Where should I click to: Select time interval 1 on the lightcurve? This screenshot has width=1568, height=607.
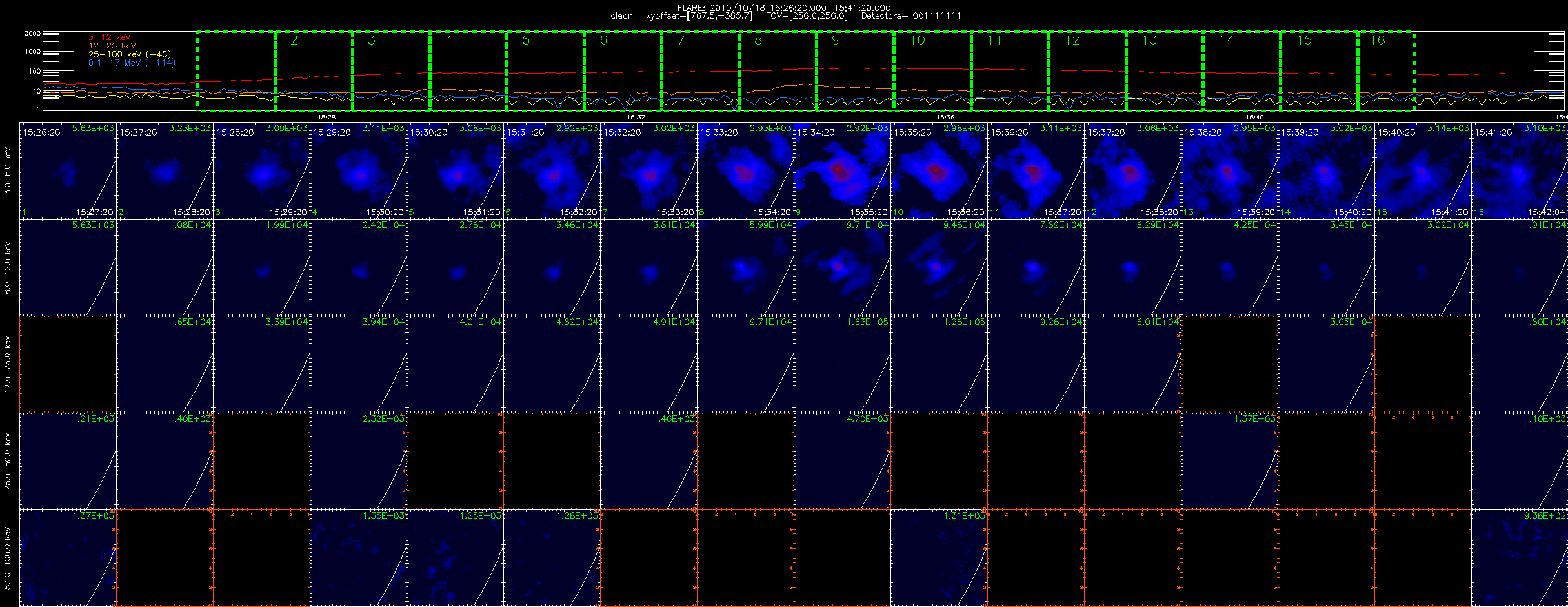point(236,71)
